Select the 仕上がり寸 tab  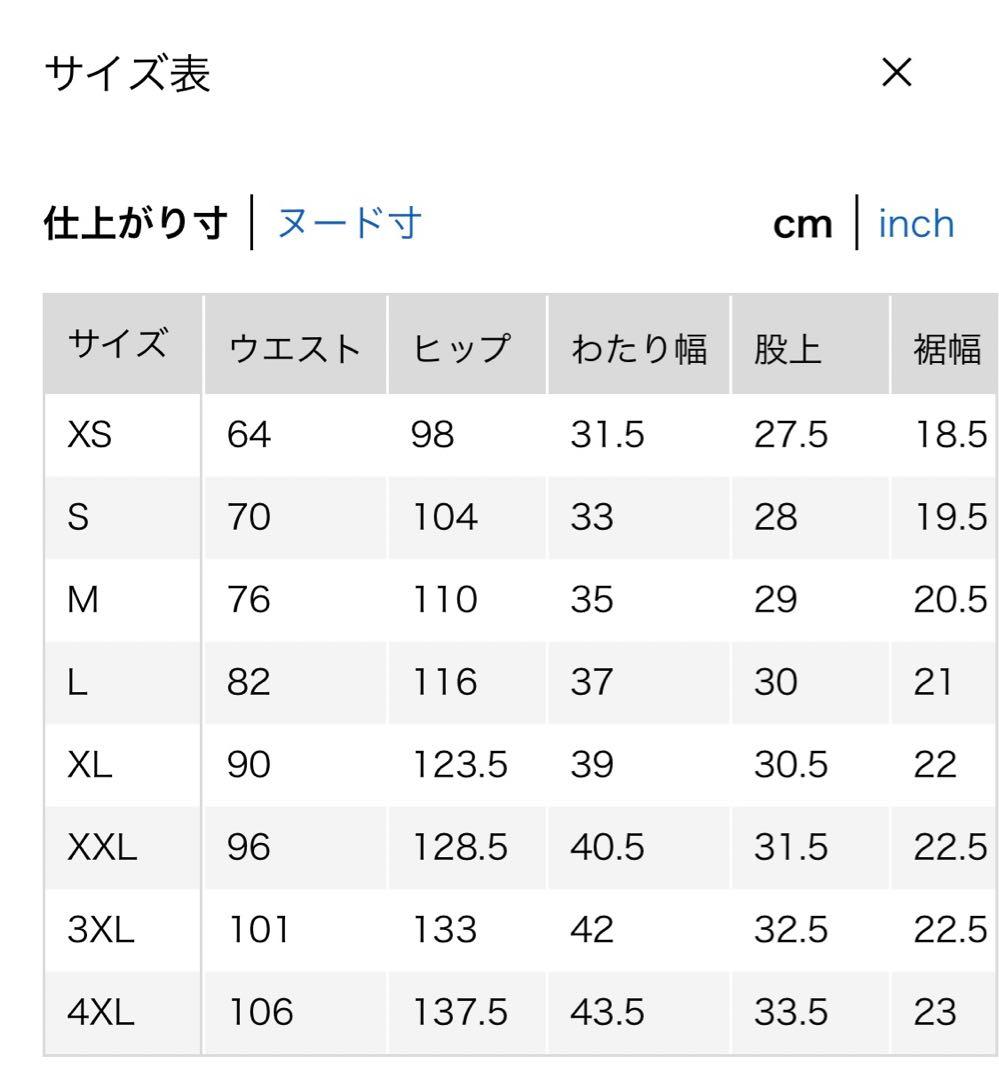[x=136, y=223]
